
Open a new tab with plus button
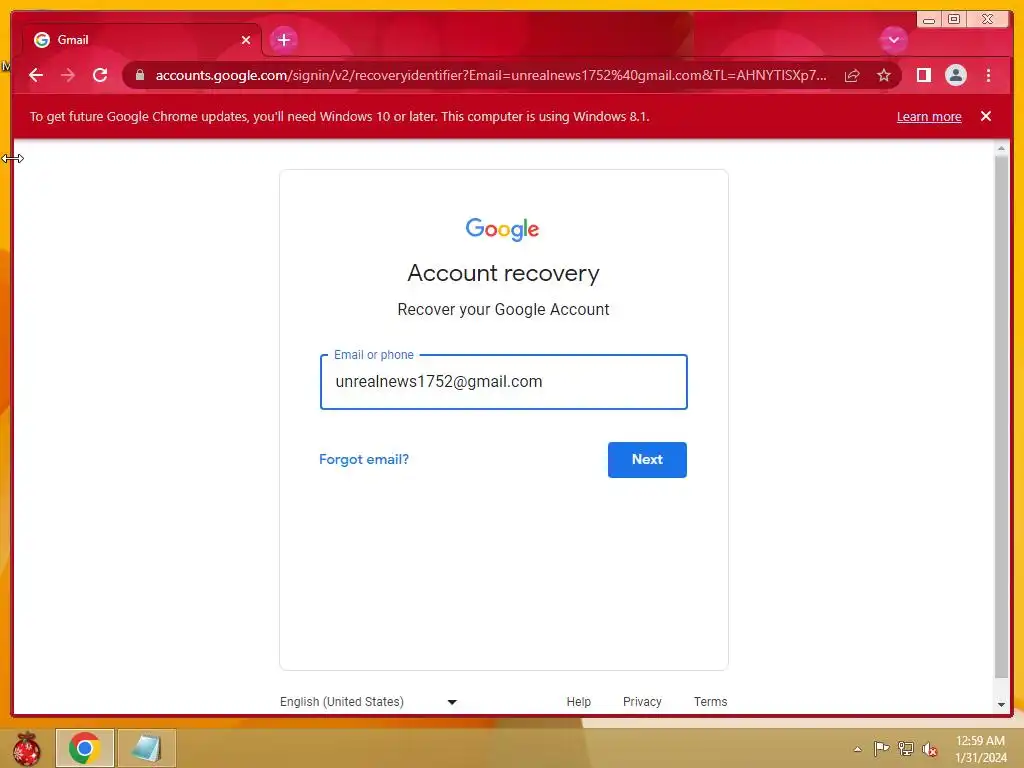283,40
